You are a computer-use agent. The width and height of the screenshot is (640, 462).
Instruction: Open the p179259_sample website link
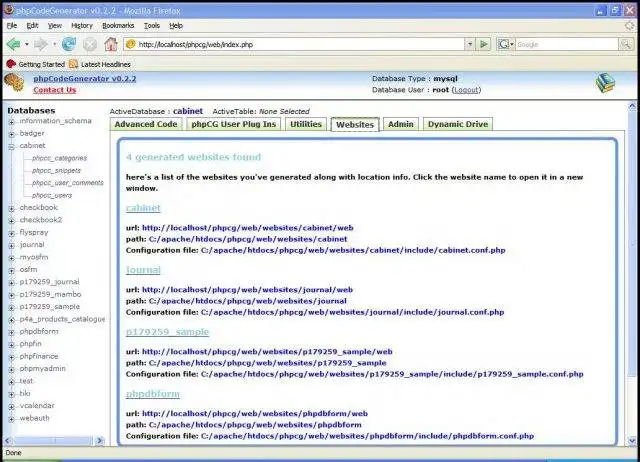167,331
